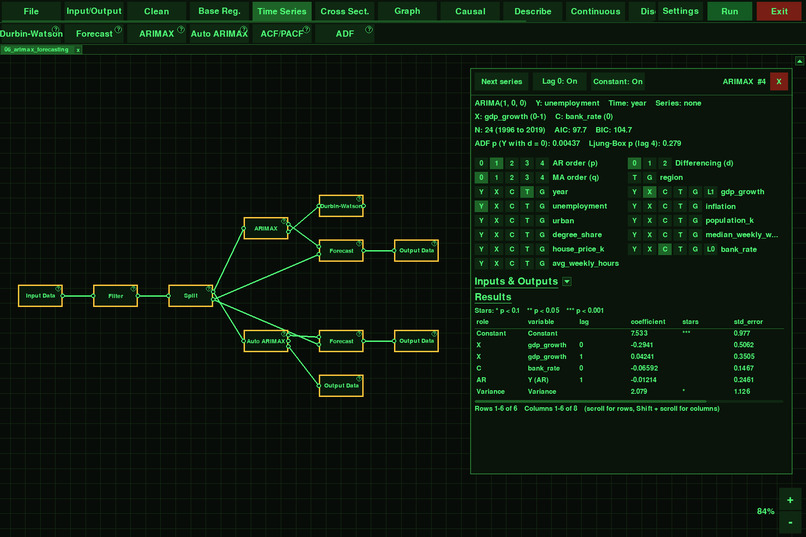This screenshot has height=537, width=806.
Task: Toggle X role for house_price_k variable
Action: (x=497, y=249)
